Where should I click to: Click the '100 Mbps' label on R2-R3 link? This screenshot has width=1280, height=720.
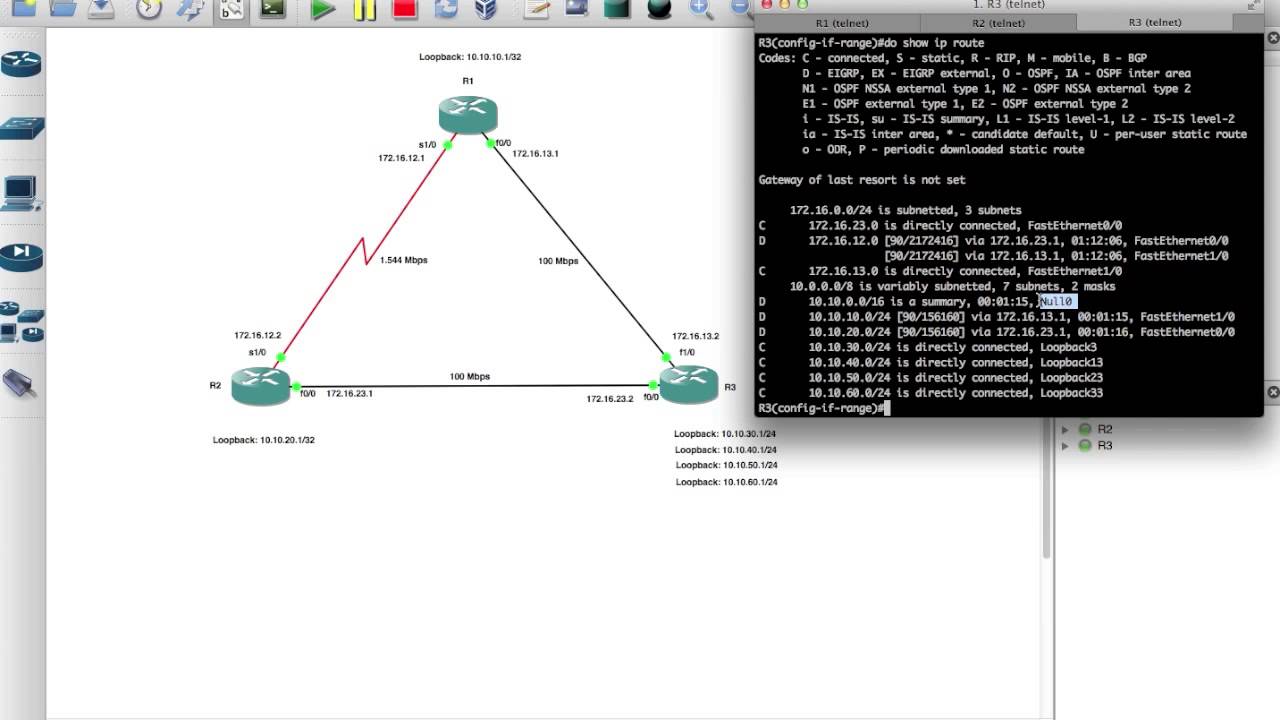coord(470,377)
